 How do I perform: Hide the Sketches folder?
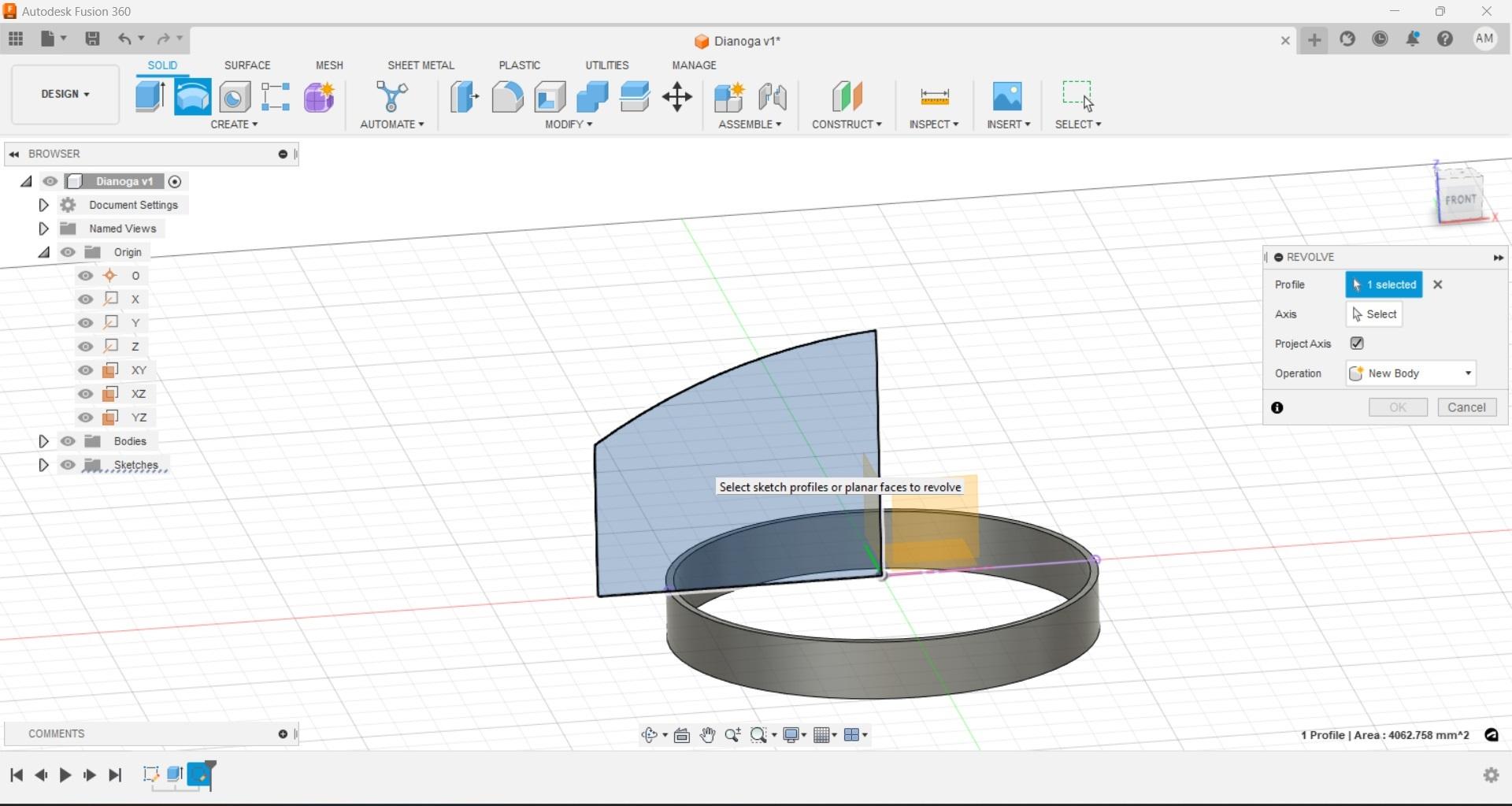coord(69,465)
